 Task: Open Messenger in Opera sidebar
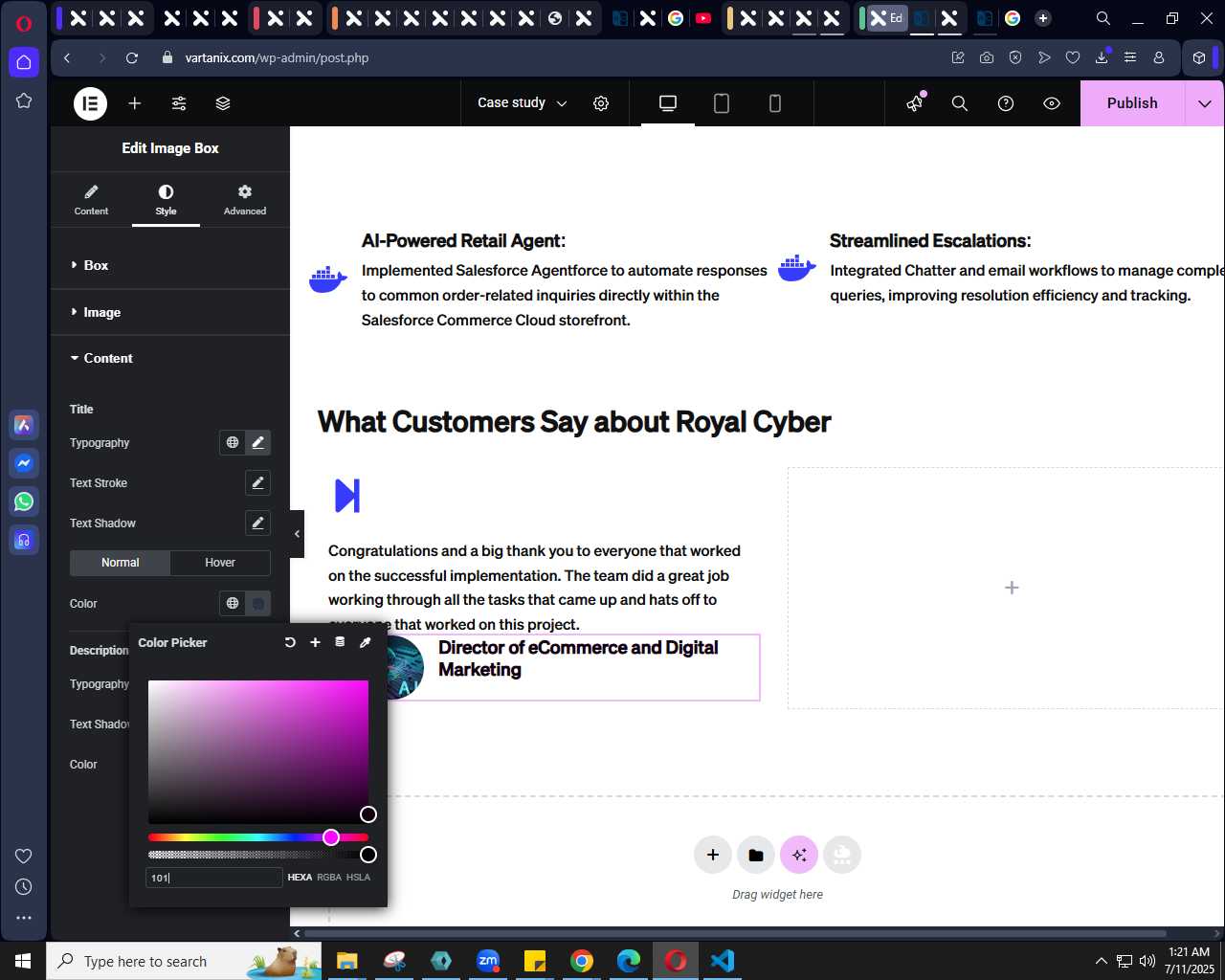coord(24,463)
